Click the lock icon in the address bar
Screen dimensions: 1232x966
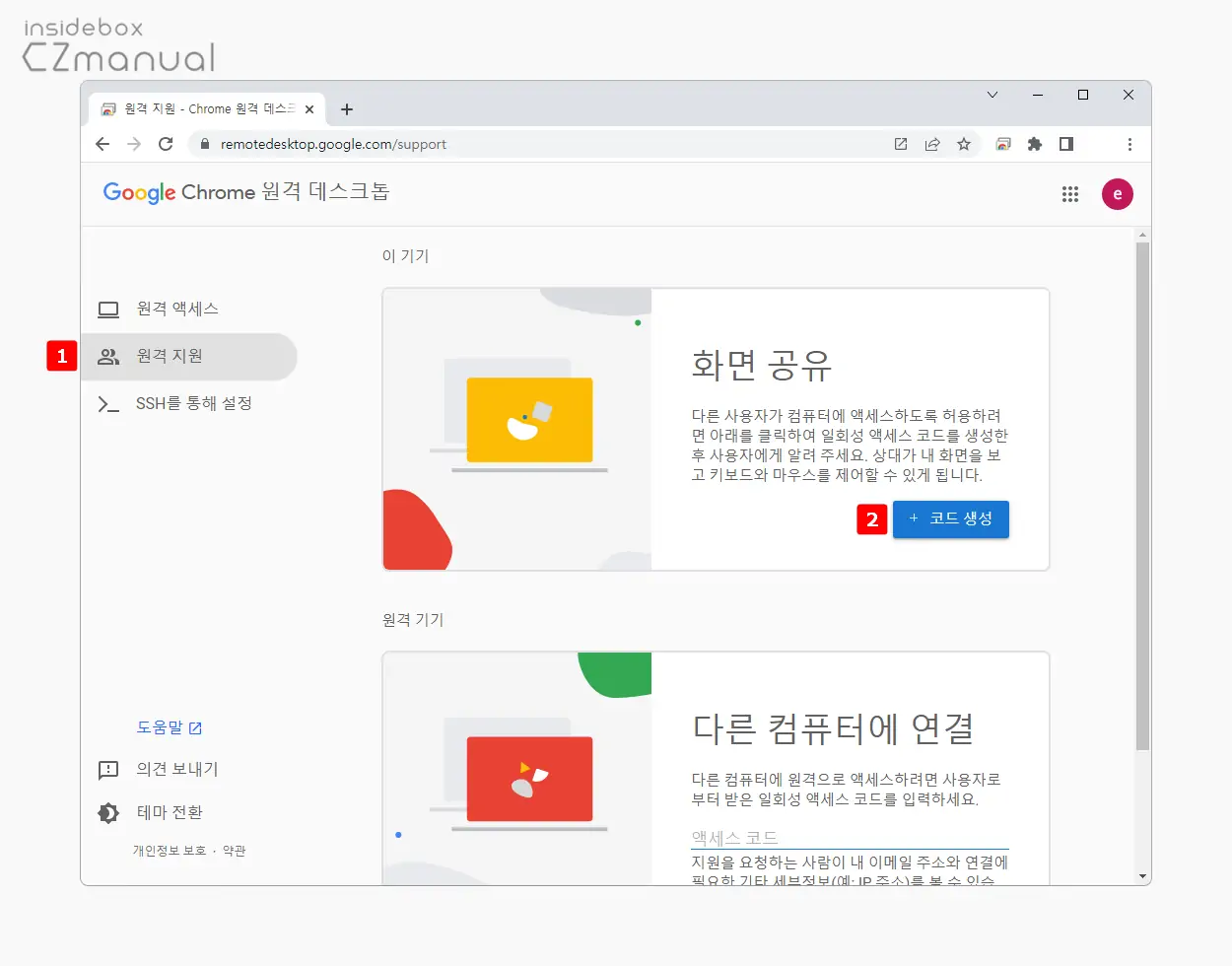pyautogui.click(x=205, y=144)
